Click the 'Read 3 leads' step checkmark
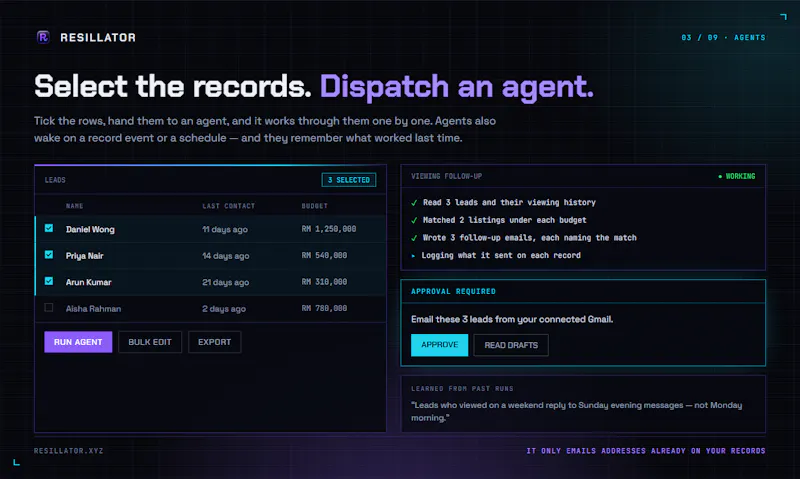 click(414, 203)
